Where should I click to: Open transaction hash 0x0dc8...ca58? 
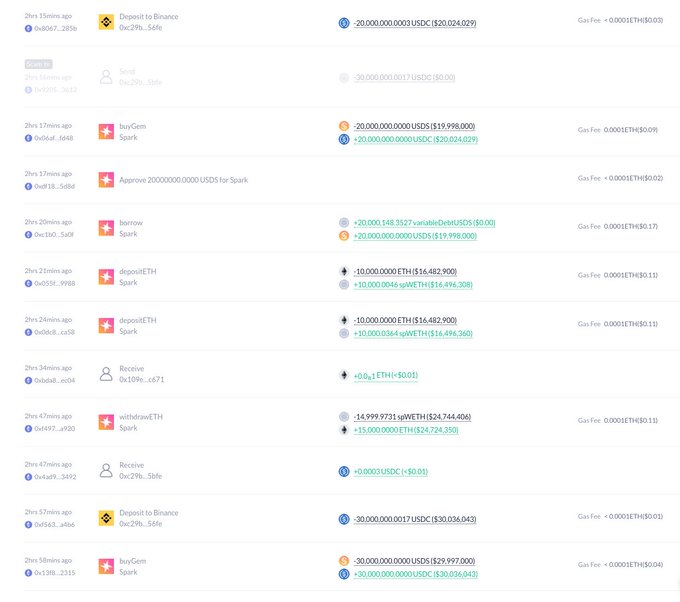(55, 332)
